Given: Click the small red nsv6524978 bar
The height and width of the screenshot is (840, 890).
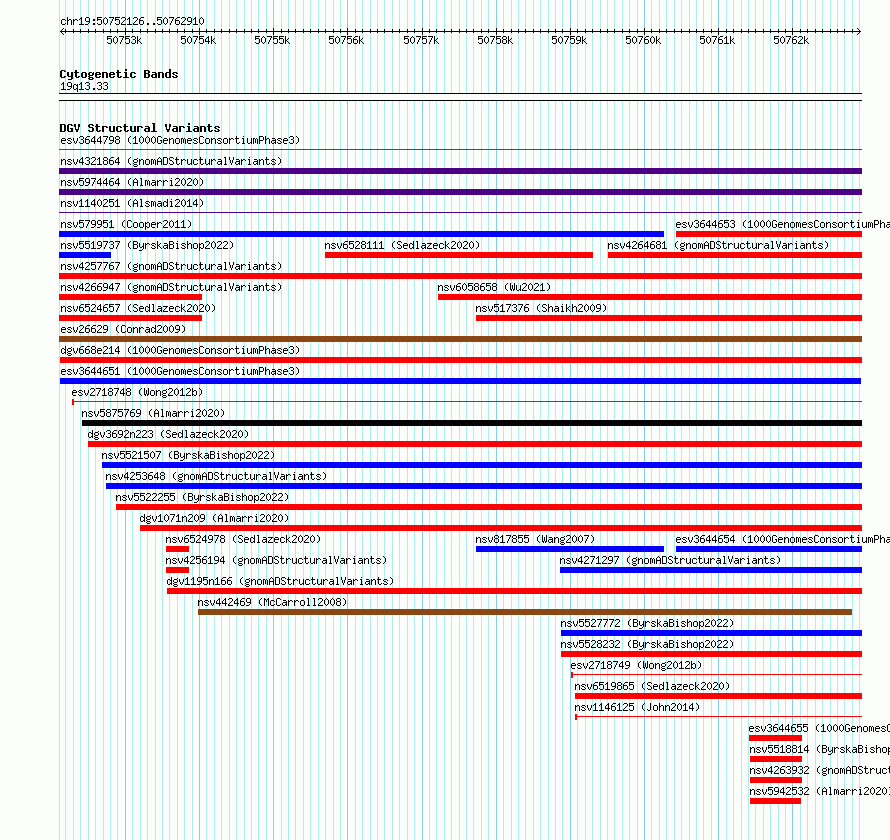Looking at the screenshot, I should 177,549.
